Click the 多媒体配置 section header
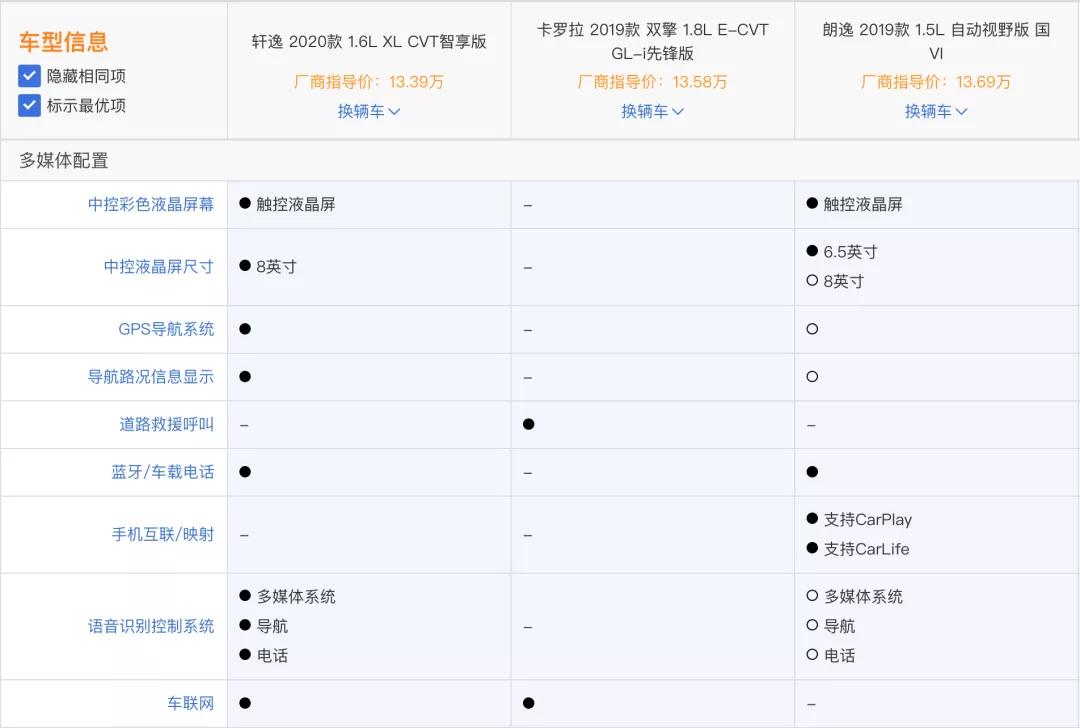The height and width of the screenshot is (728, 1080). 64,160
